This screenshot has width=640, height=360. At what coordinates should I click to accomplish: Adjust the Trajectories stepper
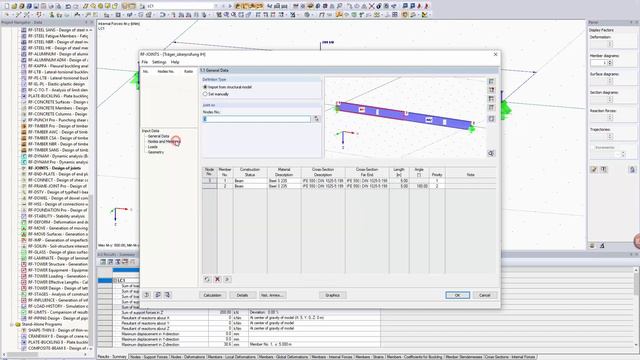pos(610,136)
